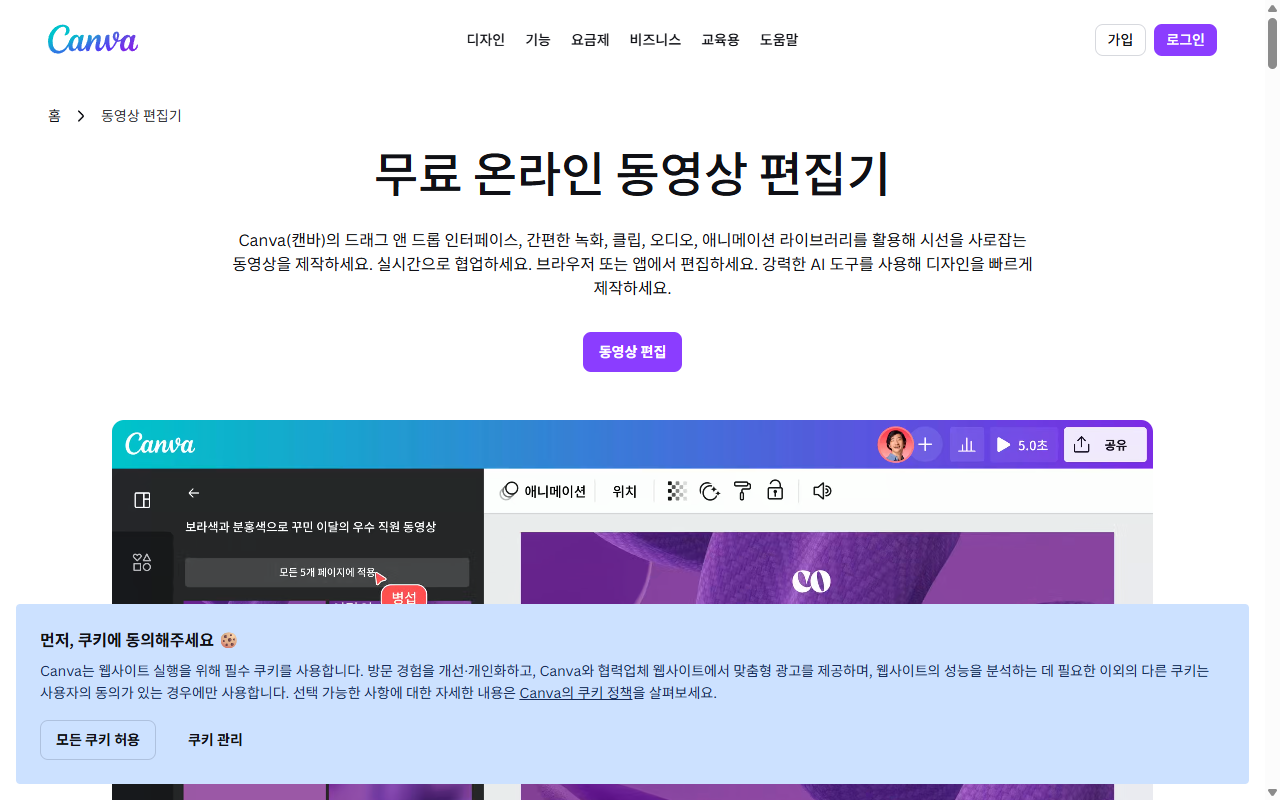Open the 애니메이션 animation tool
This screenshot has width=1280, height=800.
[545, 490]
